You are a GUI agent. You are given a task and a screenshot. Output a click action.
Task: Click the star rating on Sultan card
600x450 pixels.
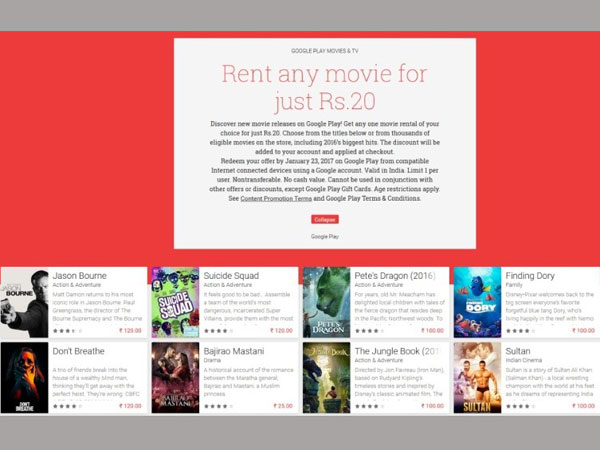[521, 406]
